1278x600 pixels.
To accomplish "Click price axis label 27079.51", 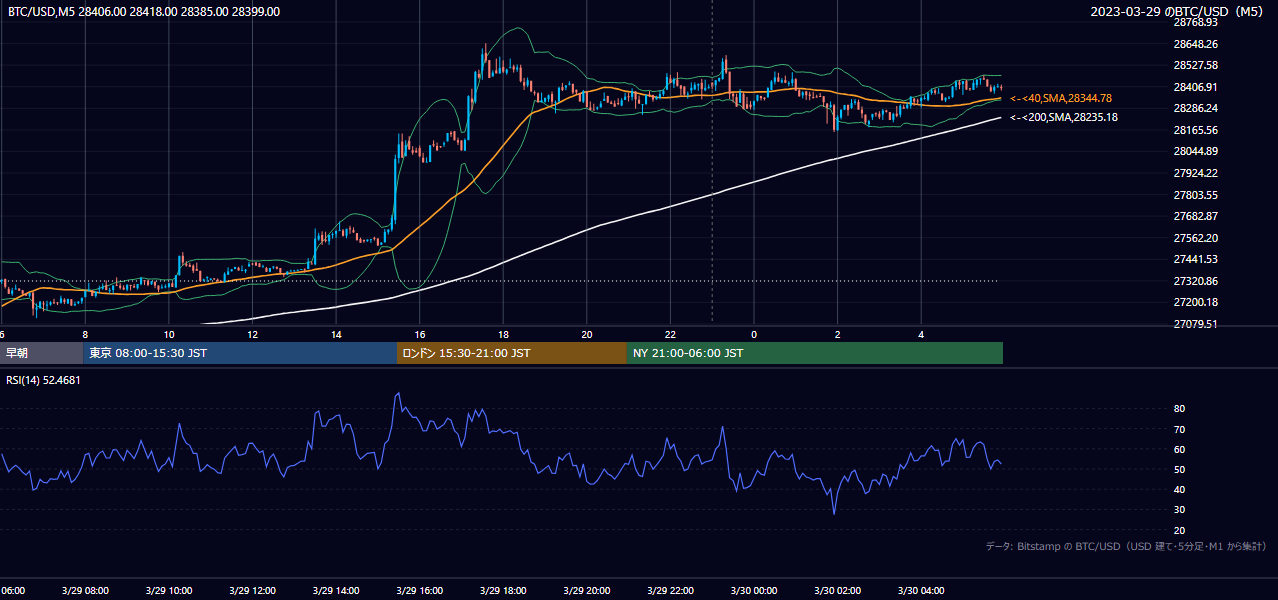I will coord(1195,324).
